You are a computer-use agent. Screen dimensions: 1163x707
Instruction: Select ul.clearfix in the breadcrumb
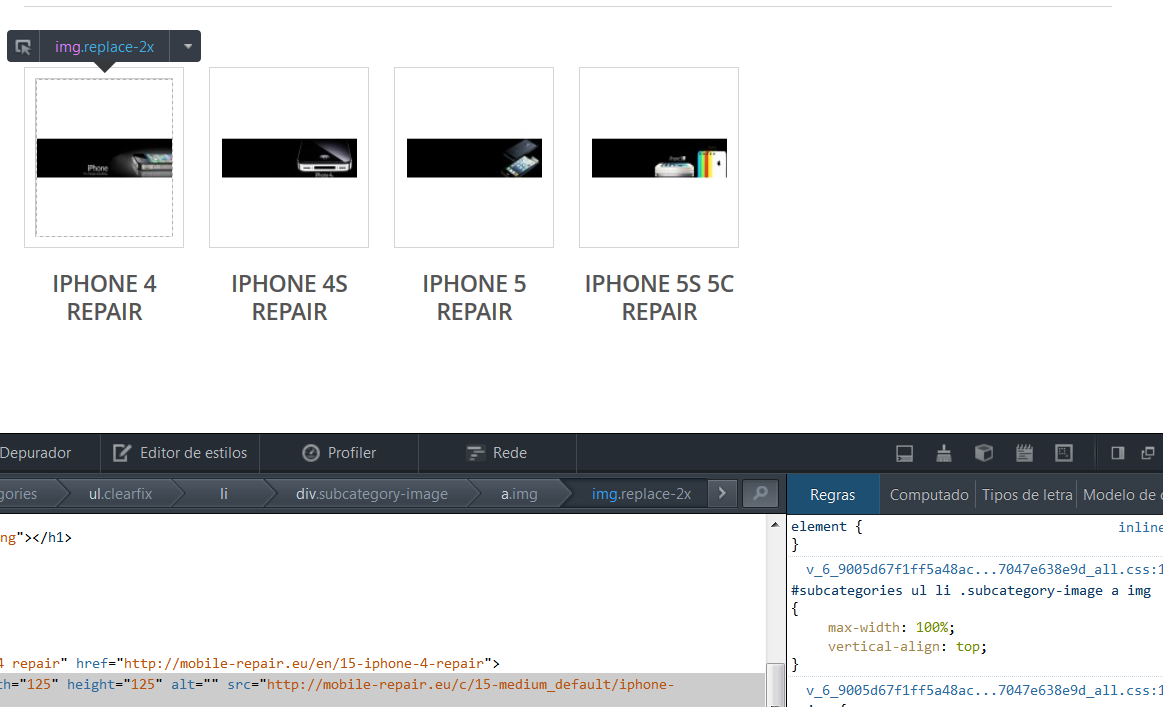tap(120, 494)
